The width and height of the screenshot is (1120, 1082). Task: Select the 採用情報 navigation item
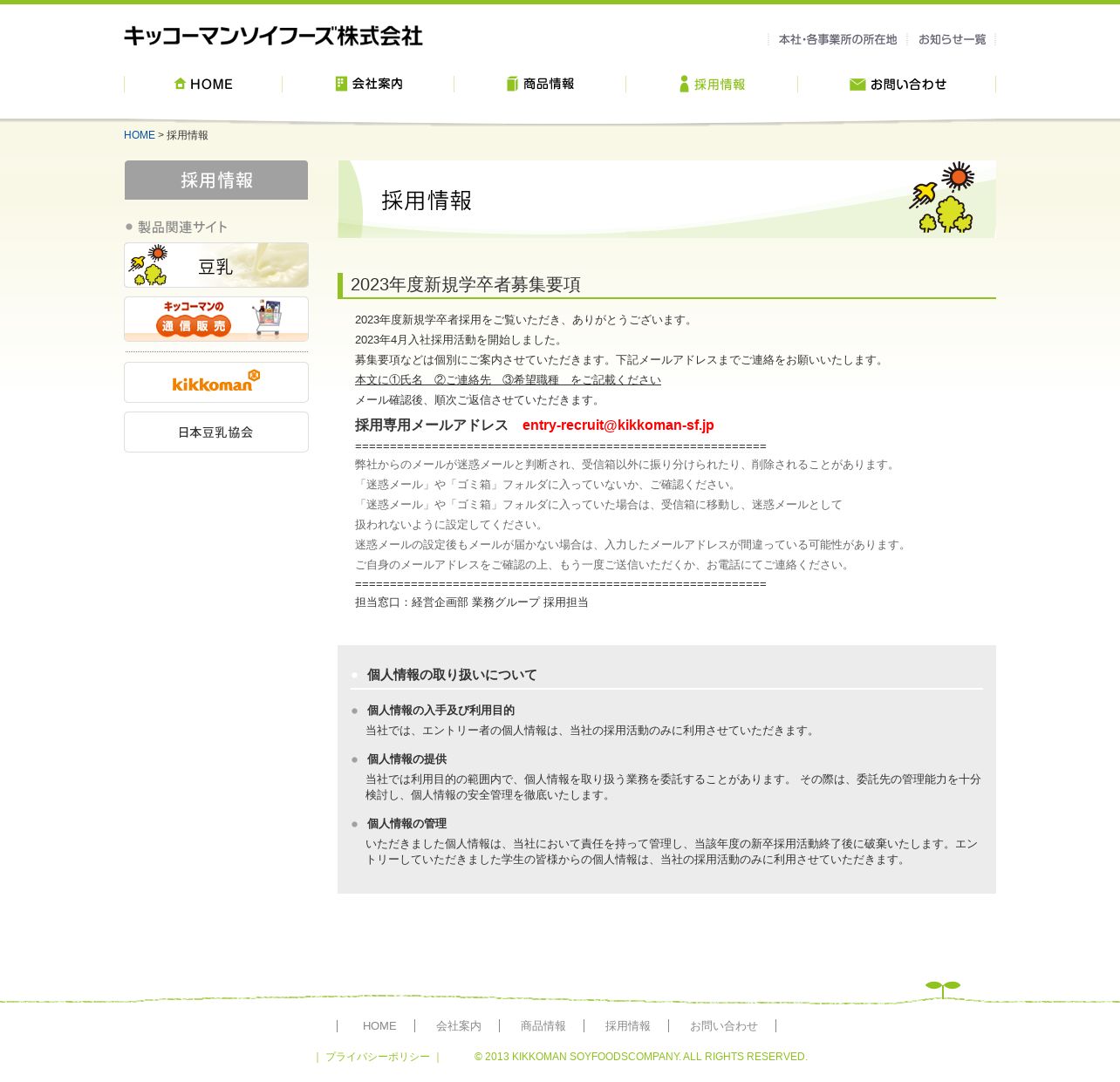point(712,84)
